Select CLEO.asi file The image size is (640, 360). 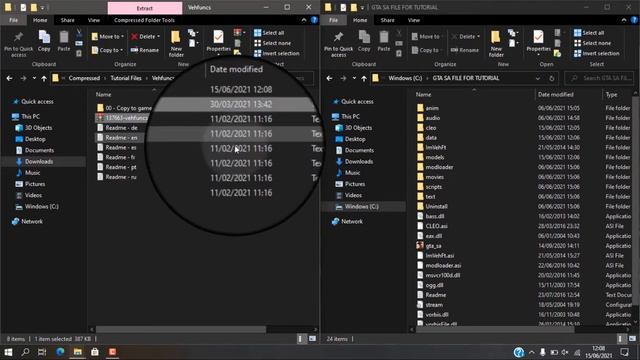(x=432, y=226)
